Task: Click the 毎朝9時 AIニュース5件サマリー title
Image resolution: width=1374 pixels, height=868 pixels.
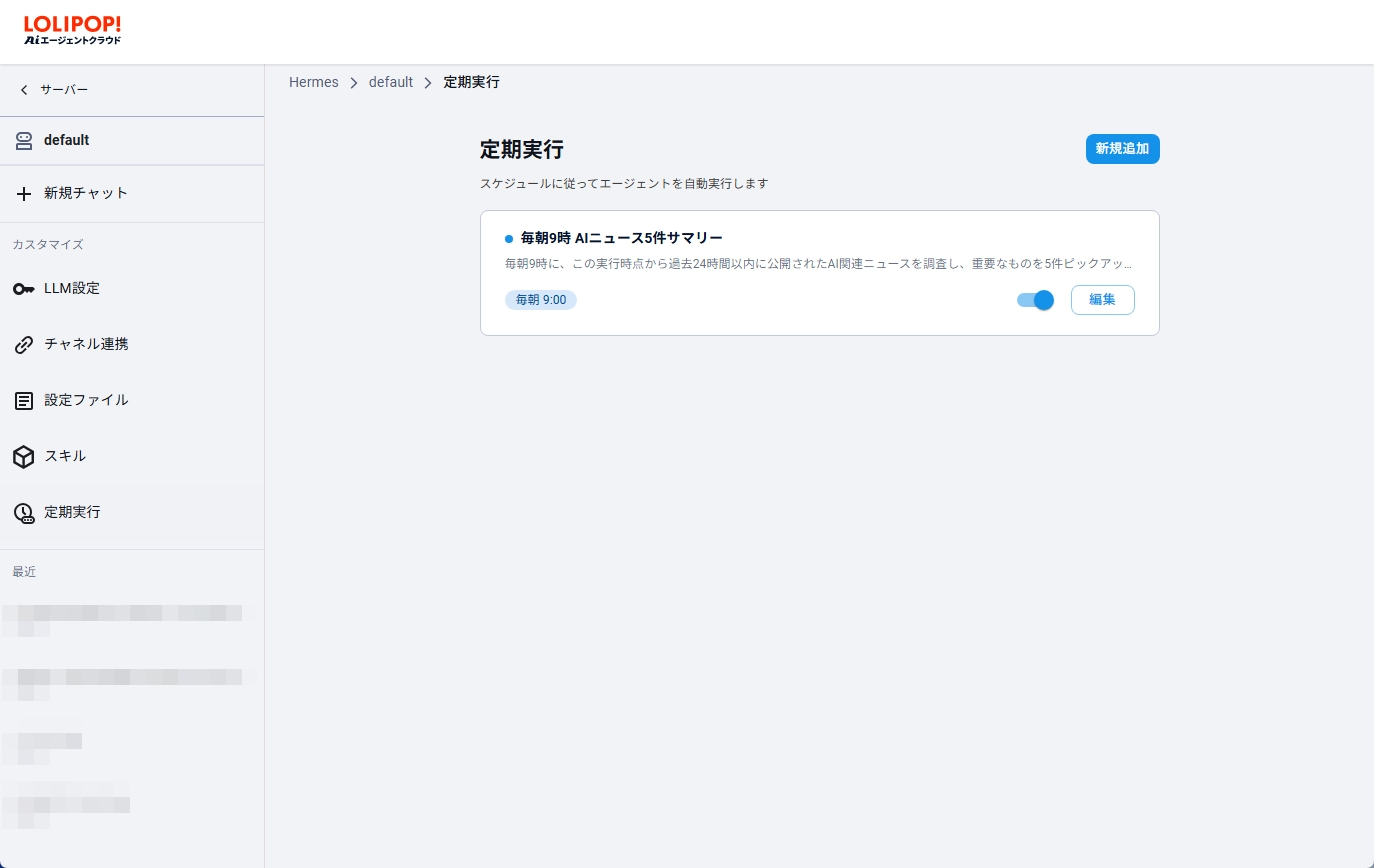Action: click(x=622, y=238)
